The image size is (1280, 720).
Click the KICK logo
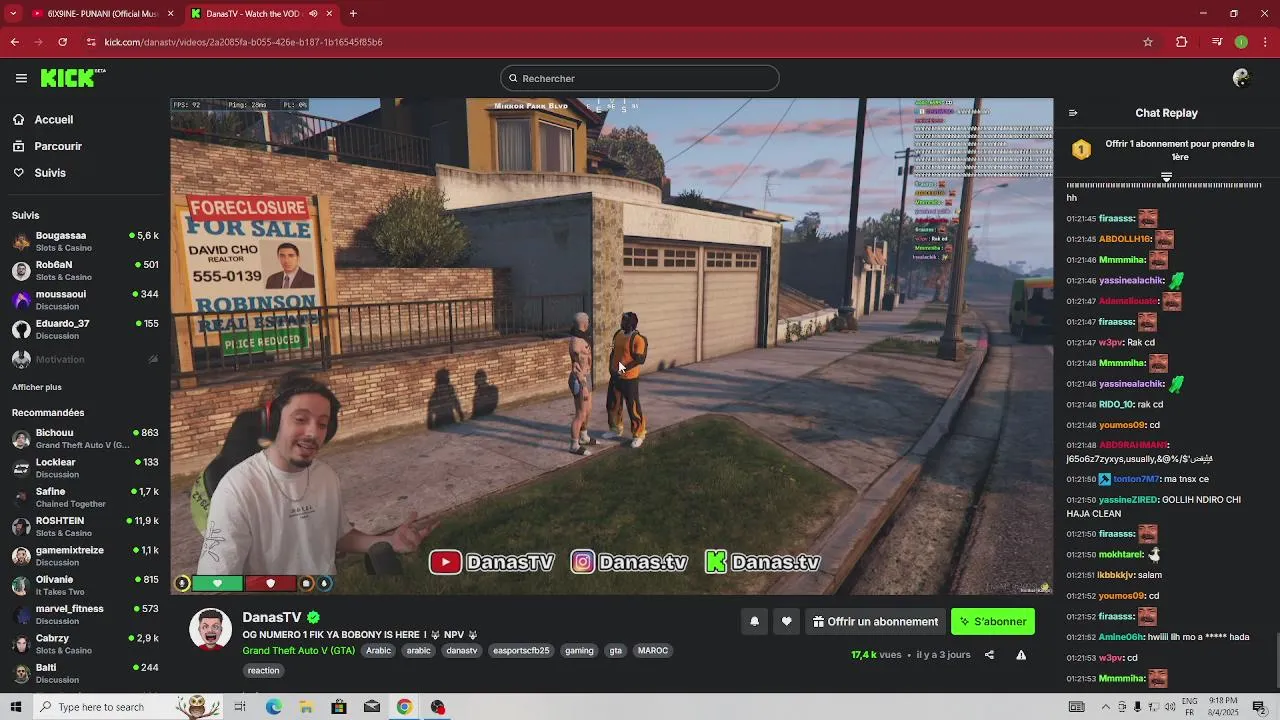click(x=72, y=78)
